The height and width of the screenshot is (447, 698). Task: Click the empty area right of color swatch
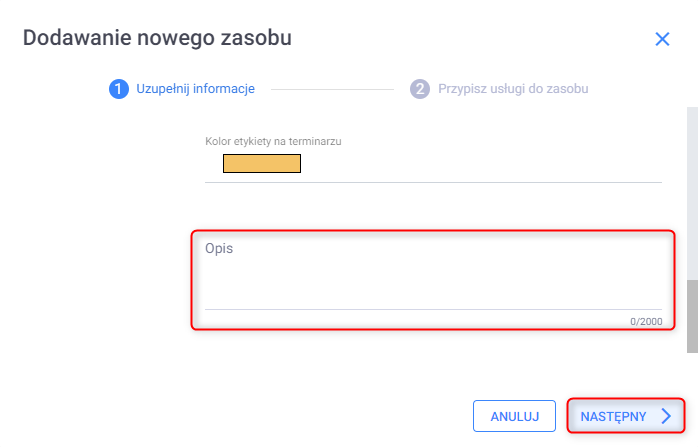[480, 163]
